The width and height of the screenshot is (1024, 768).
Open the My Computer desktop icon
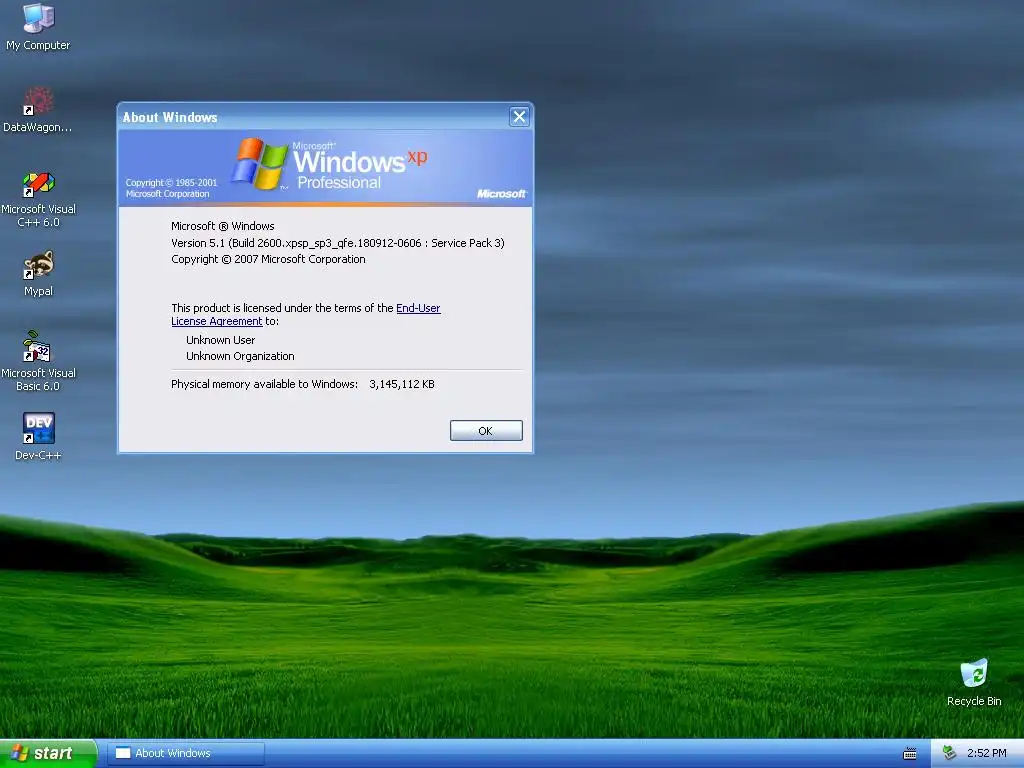[x=38, y=26]
